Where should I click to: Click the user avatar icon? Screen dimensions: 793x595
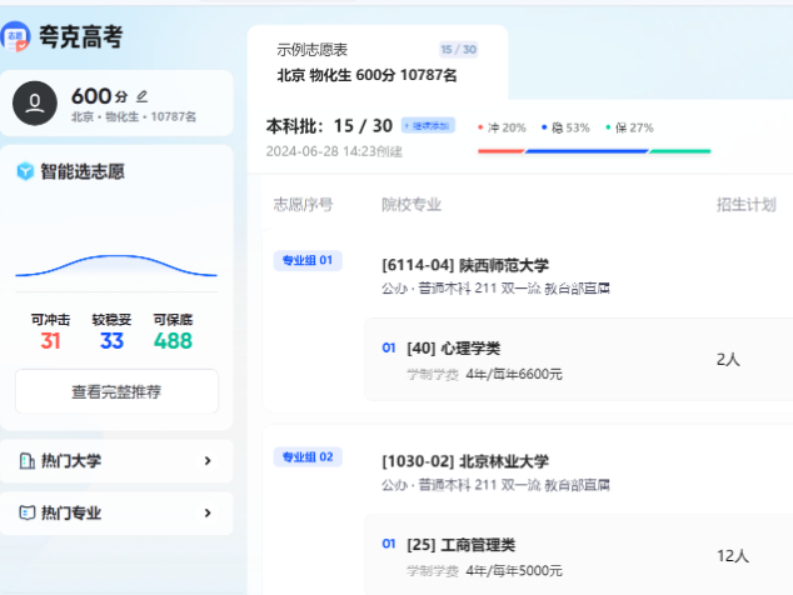(34, 103)
